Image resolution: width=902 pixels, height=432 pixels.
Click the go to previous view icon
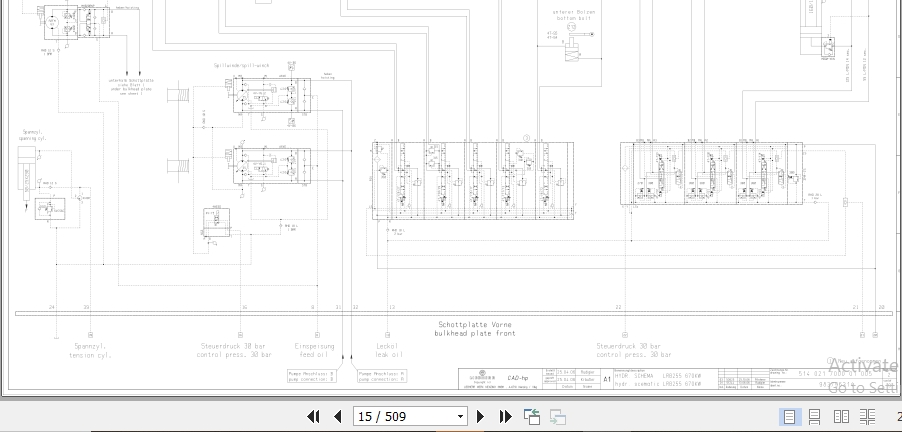[x=532, y=416]
